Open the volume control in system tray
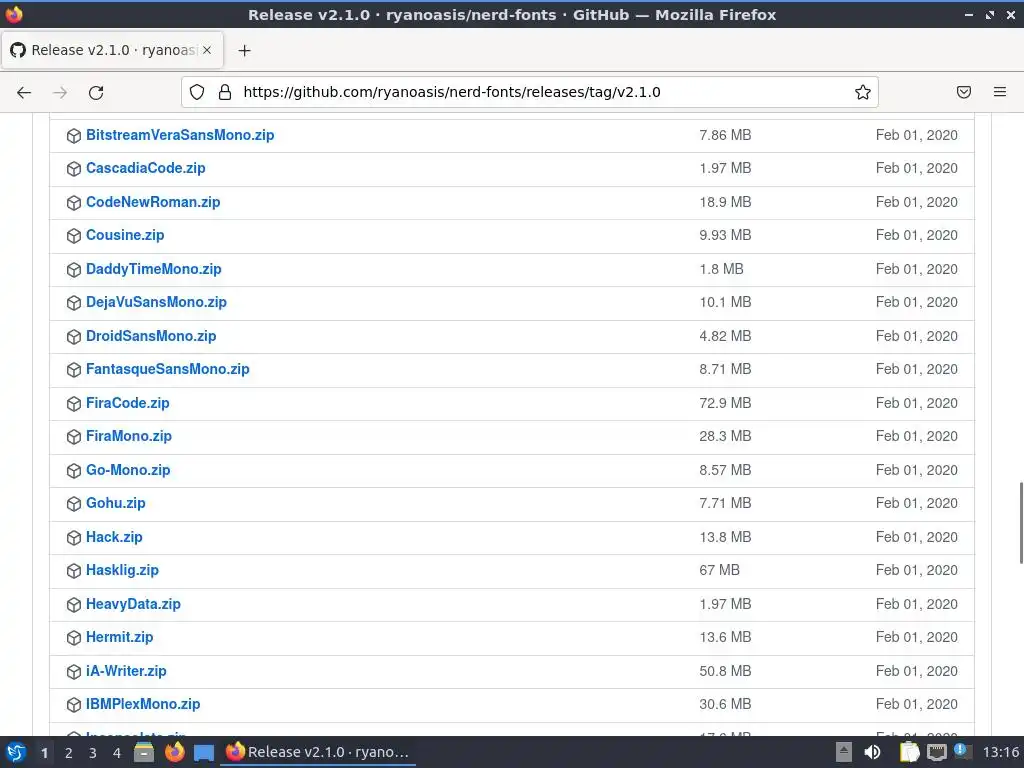Image resolution: width=1024 pixels, height=768 pixels. coord(872,752)
